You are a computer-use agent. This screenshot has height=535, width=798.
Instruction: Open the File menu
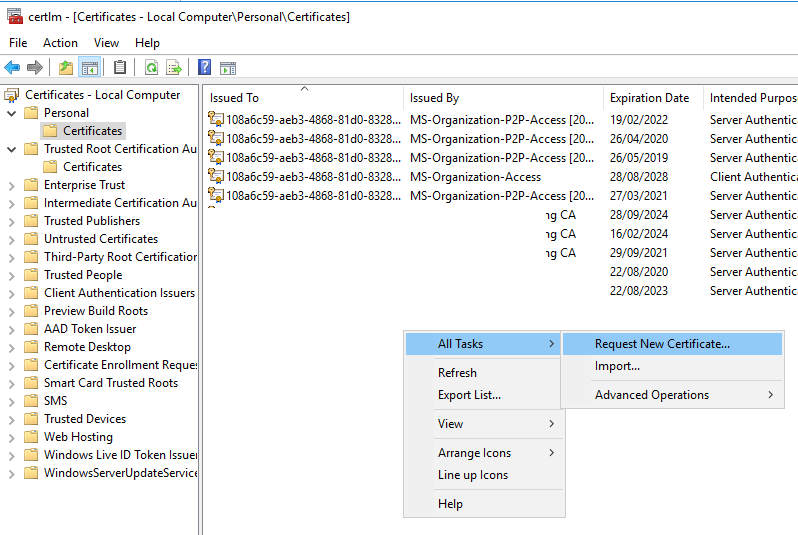18,43
